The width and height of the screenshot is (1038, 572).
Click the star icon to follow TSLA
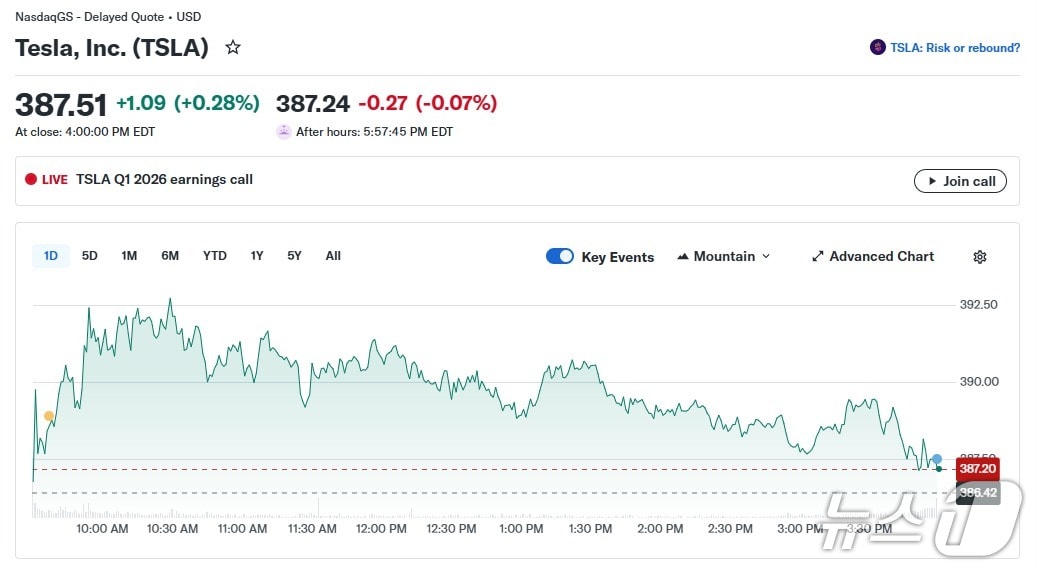(233, 47)
